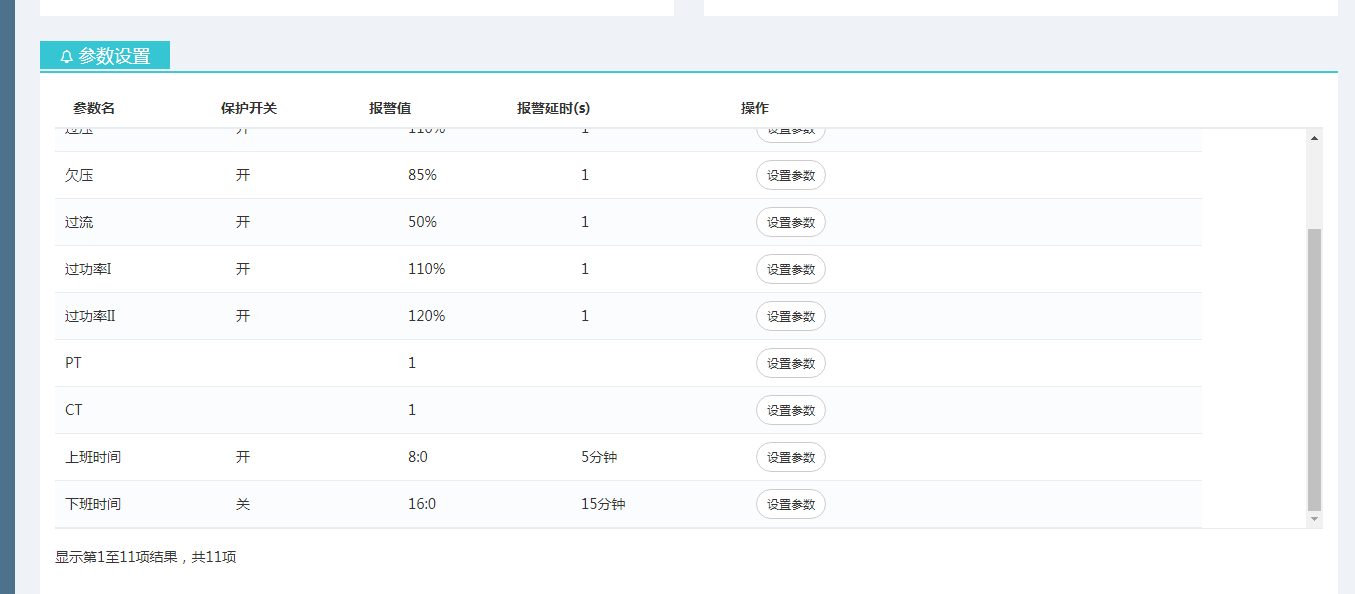This screenshot has height=594, width=1355.
Task: Click the 参数名 column header
Action: click(94, 108)
